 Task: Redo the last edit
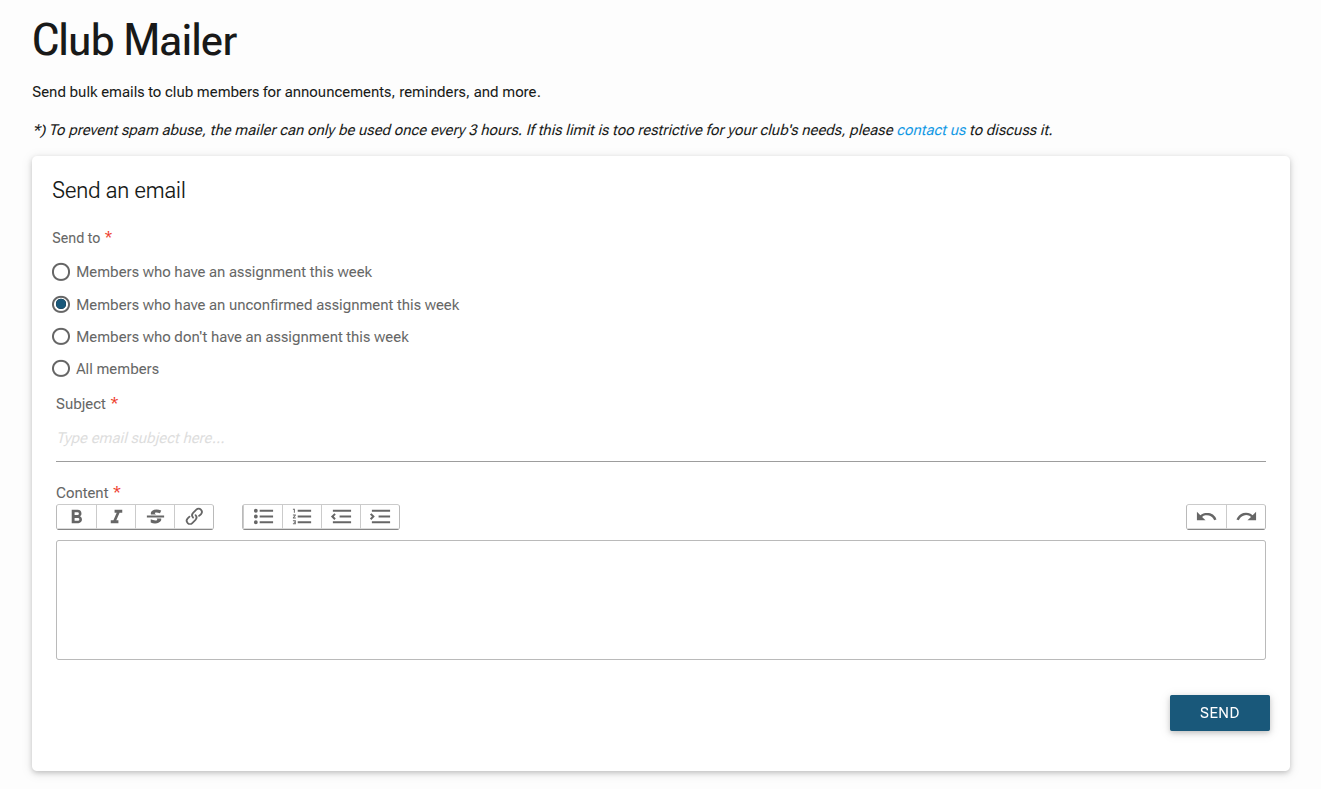pos(1246,517)
